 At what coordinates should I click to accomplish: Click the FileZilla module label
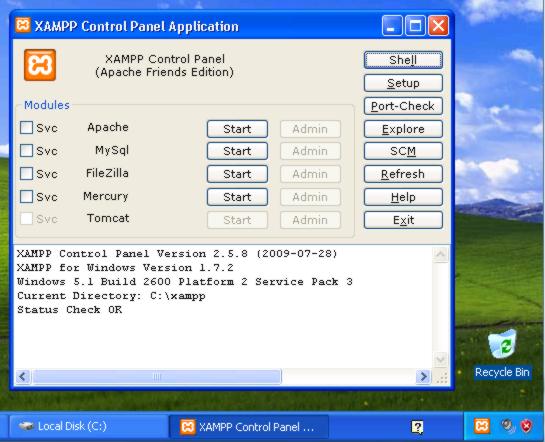pos(107,173)
